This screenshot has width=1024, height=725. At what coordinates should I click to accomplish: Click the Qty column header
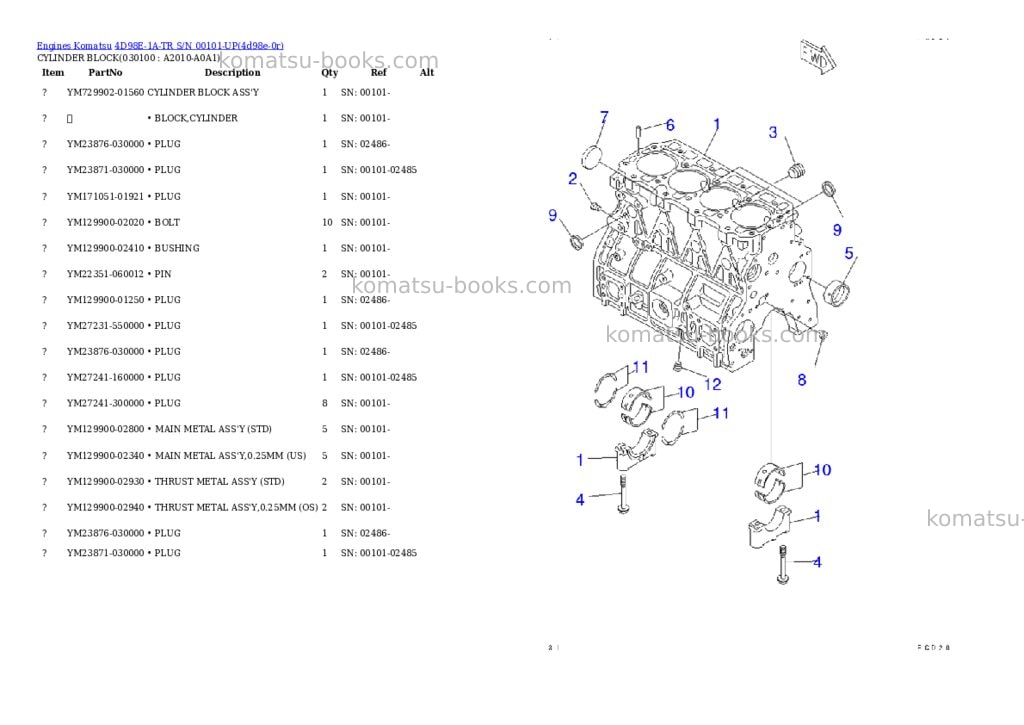[x=330, y=72]
